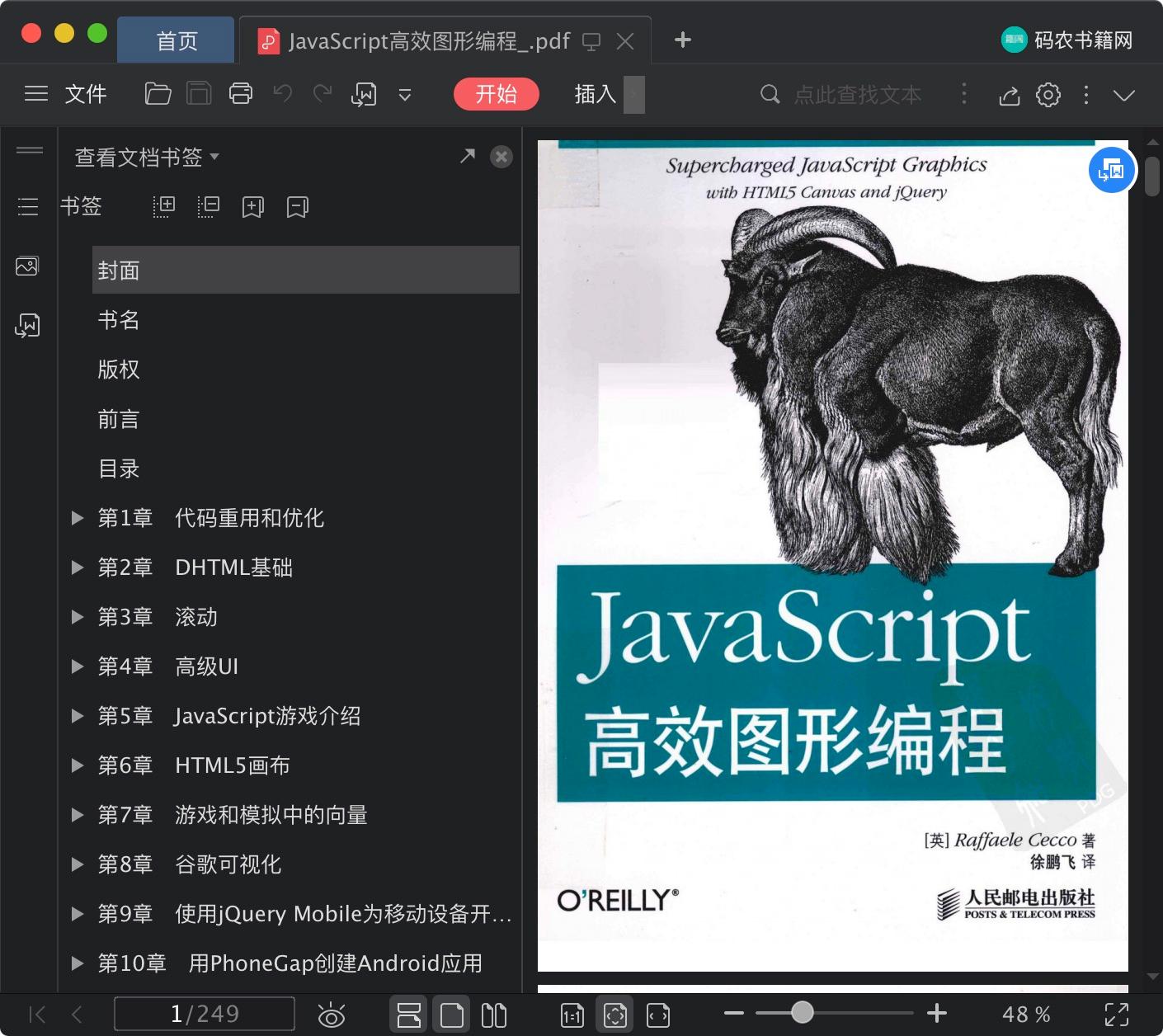Screen dimensions: 1163x1036
Task: Click the zoom in plus button
Action: point(937,1013)
